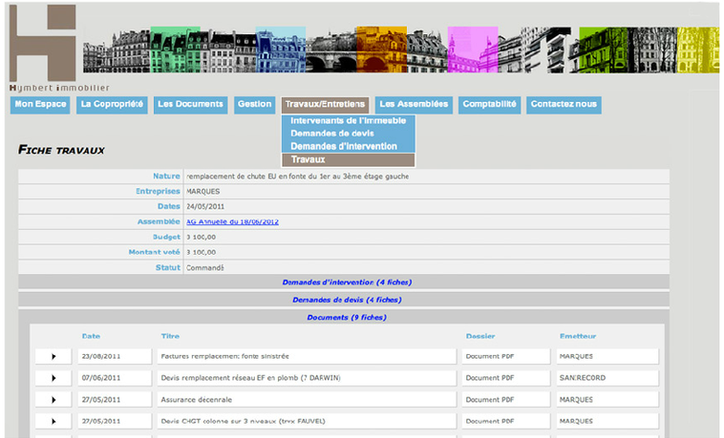724x438 pixels.
Task: Expand the Assurance décennale row arrow
Action: pos(54,400)
